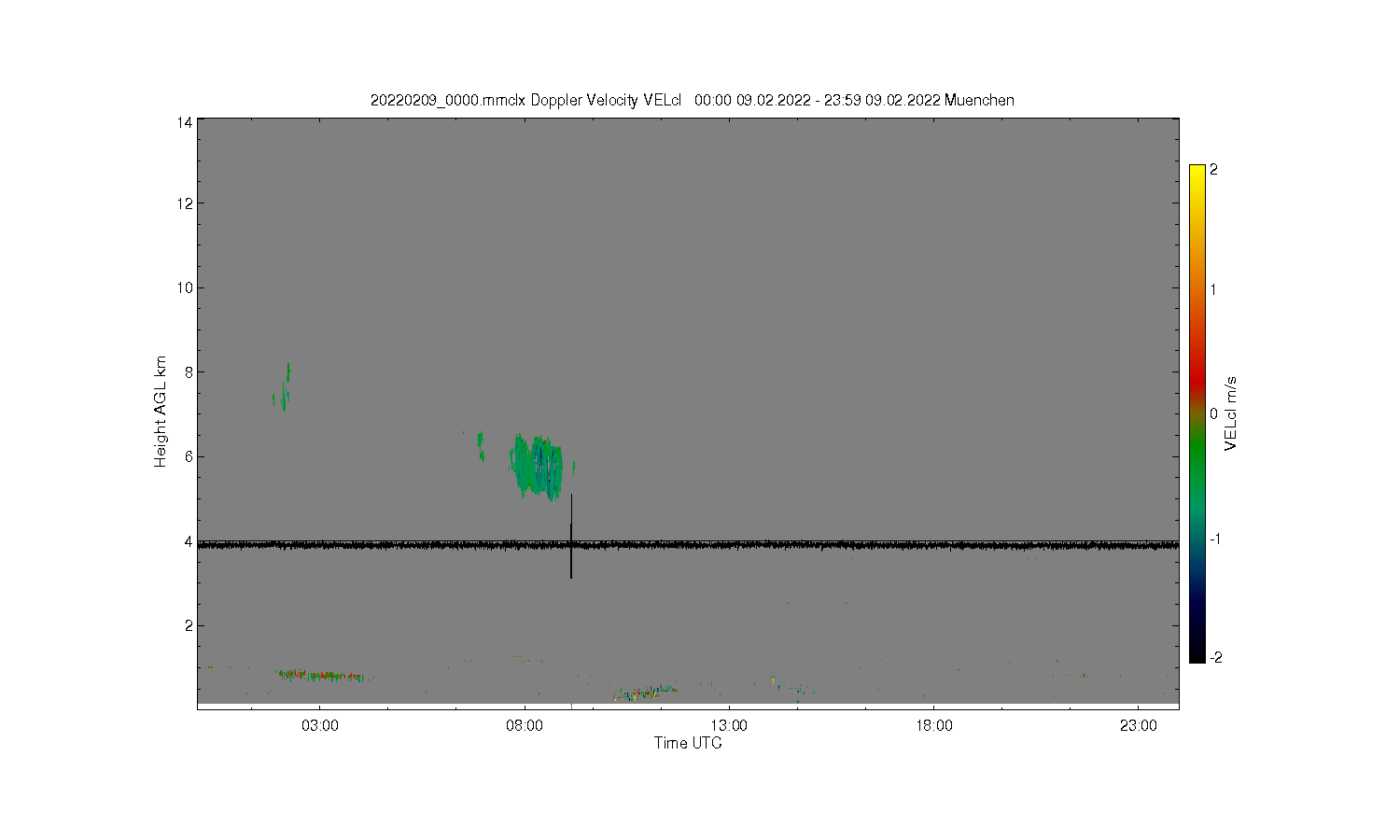Click the colorbar value 0 label
This screenshot has height=840, width=1400.
tap(1213, 413)
